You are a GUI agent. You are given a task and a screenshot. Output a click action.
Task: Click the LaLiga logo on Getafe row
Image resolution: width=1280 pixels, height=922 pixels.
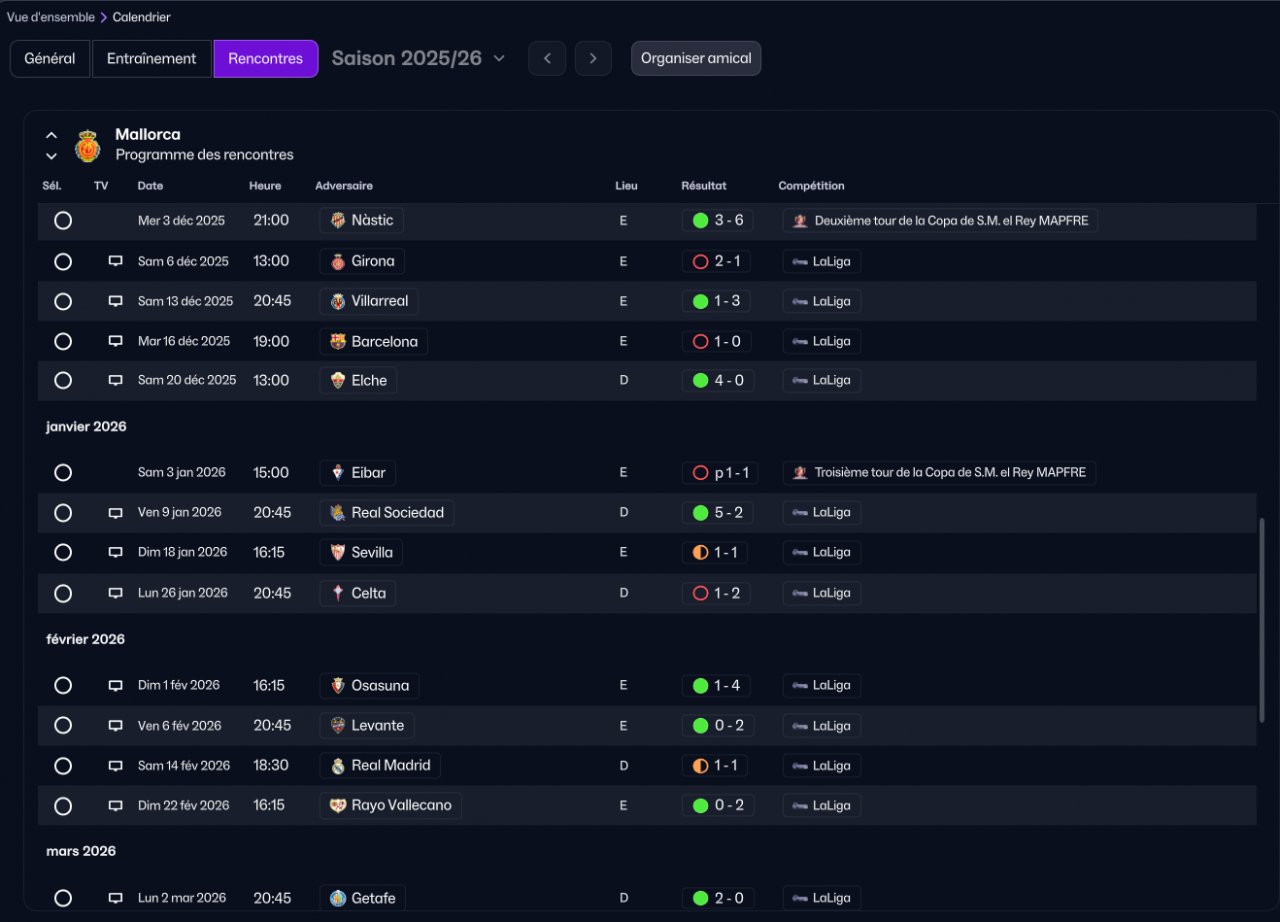click(x=799, y=898)
